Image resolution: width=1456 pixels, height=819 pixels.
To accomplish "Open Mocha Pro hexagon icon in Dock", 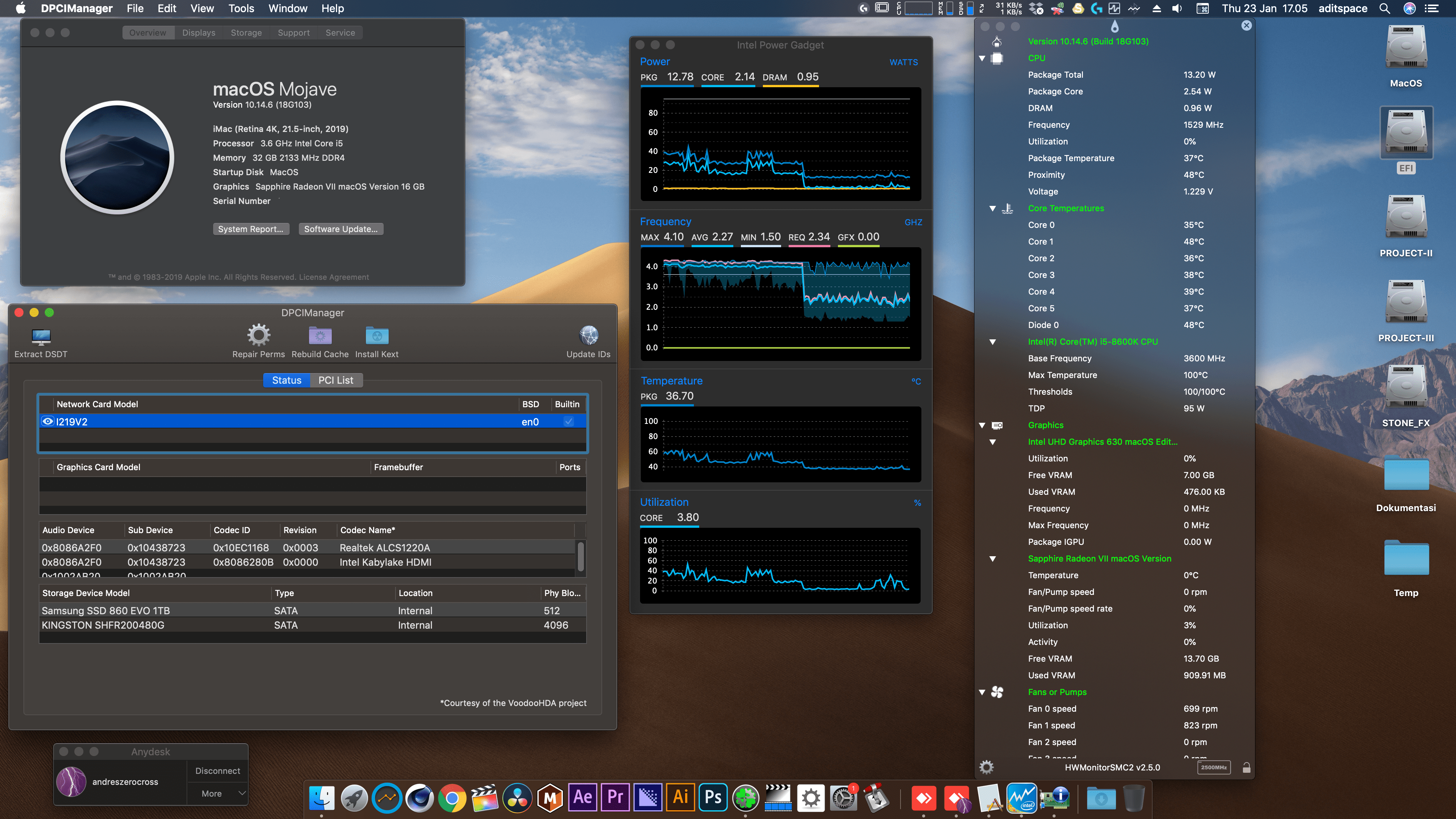I will (549, 799).
